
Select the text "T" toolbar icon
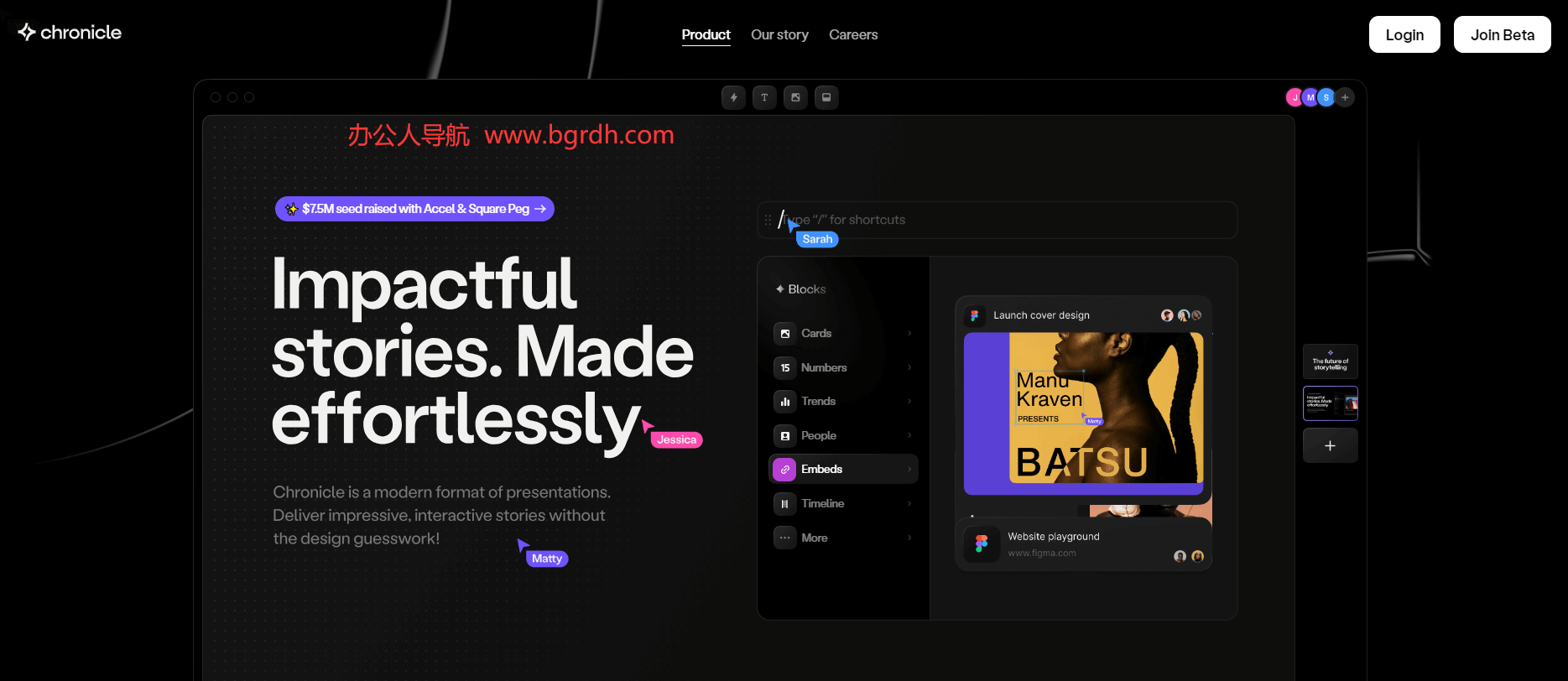click(764, 98)
